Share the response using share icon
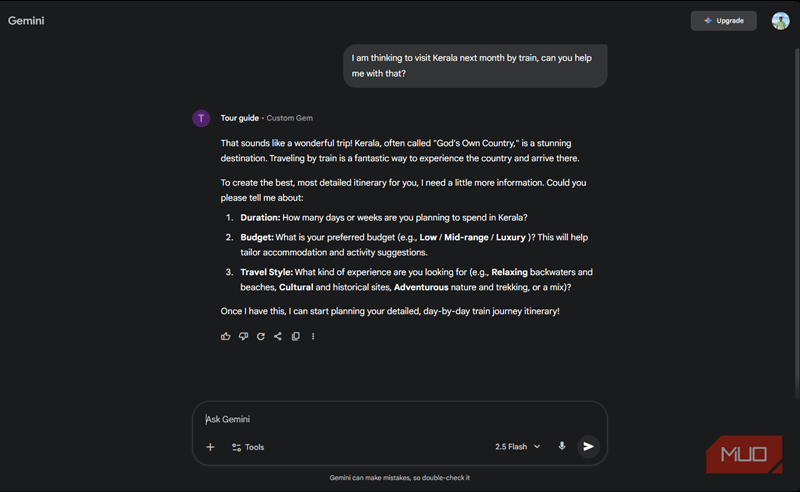800x492 pixels. point(278,336)
